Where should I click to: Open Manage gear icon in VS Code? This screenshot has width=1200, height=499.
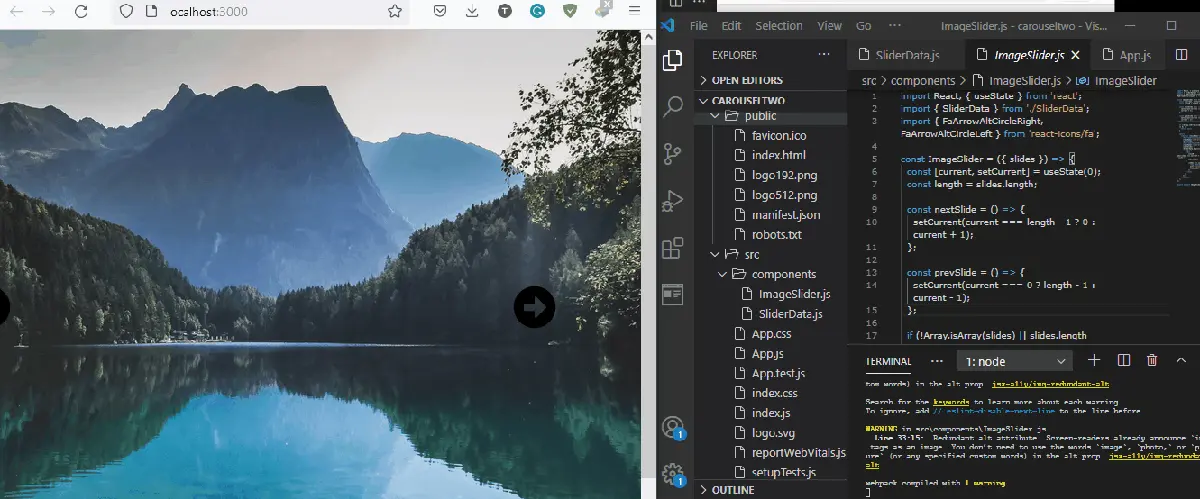click(x=673, y=473)
